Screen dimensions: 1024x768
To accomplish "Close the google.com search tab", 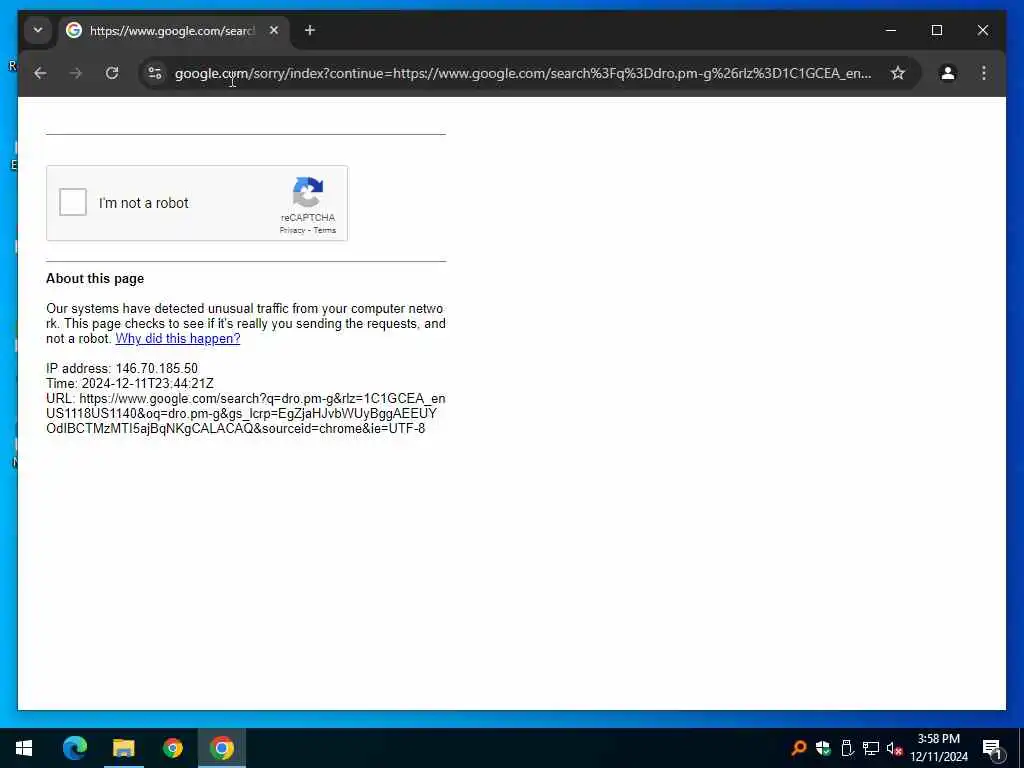I will [x=274, y=31].
